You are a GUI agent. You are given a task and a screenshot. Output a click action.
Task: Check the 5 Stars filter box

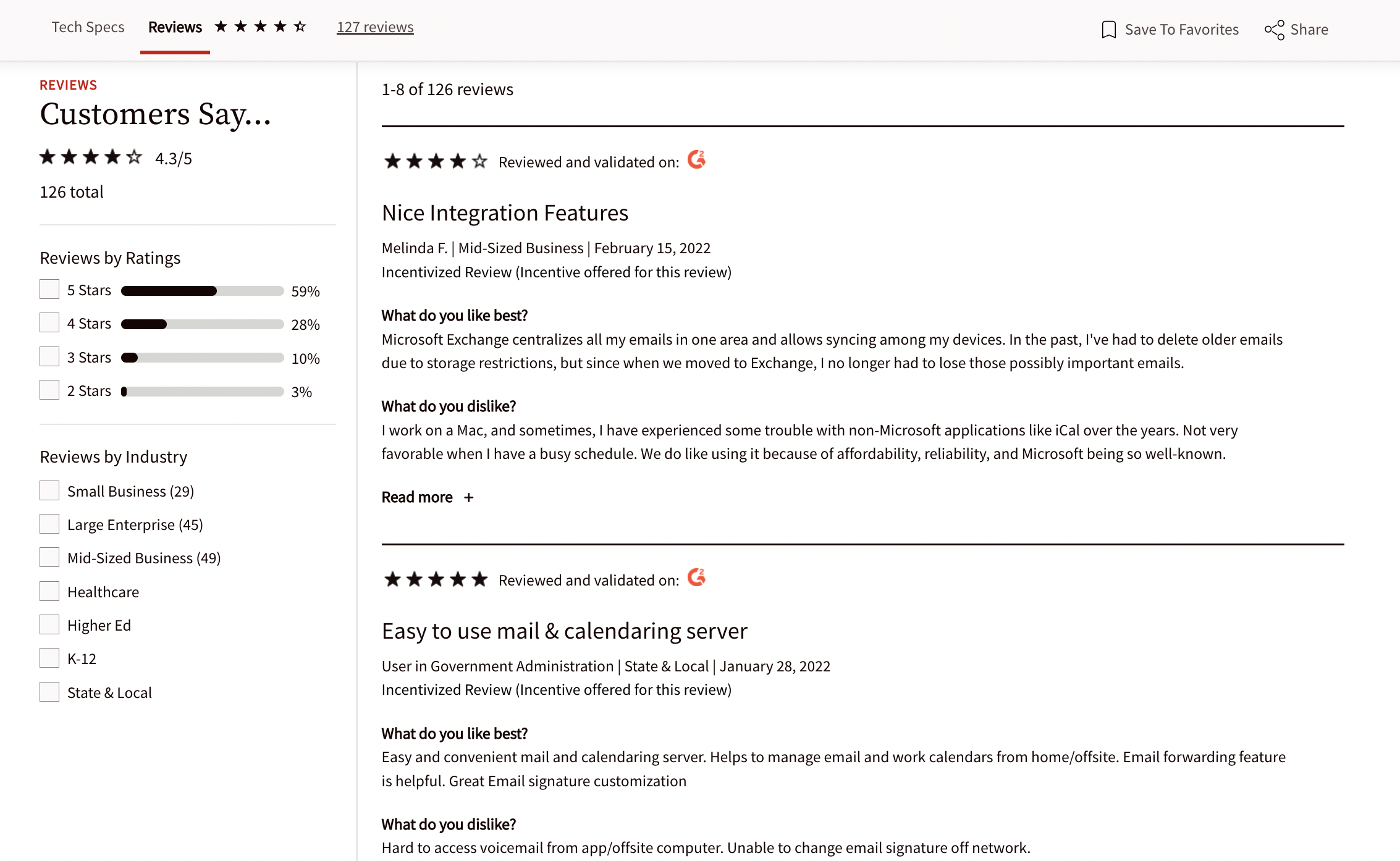[49, 289]
